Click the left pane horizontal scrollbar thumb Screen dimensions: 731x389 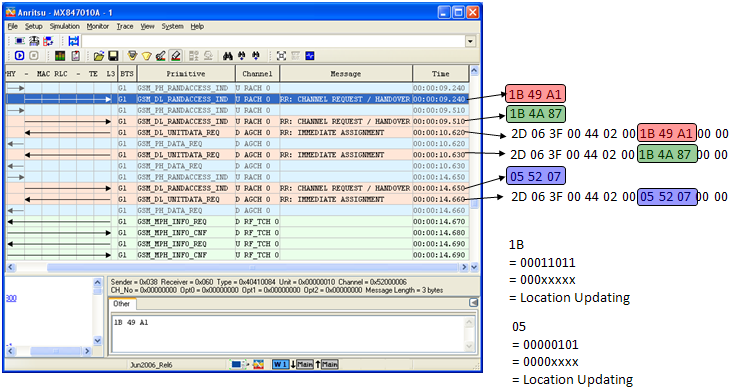[55, 351]
